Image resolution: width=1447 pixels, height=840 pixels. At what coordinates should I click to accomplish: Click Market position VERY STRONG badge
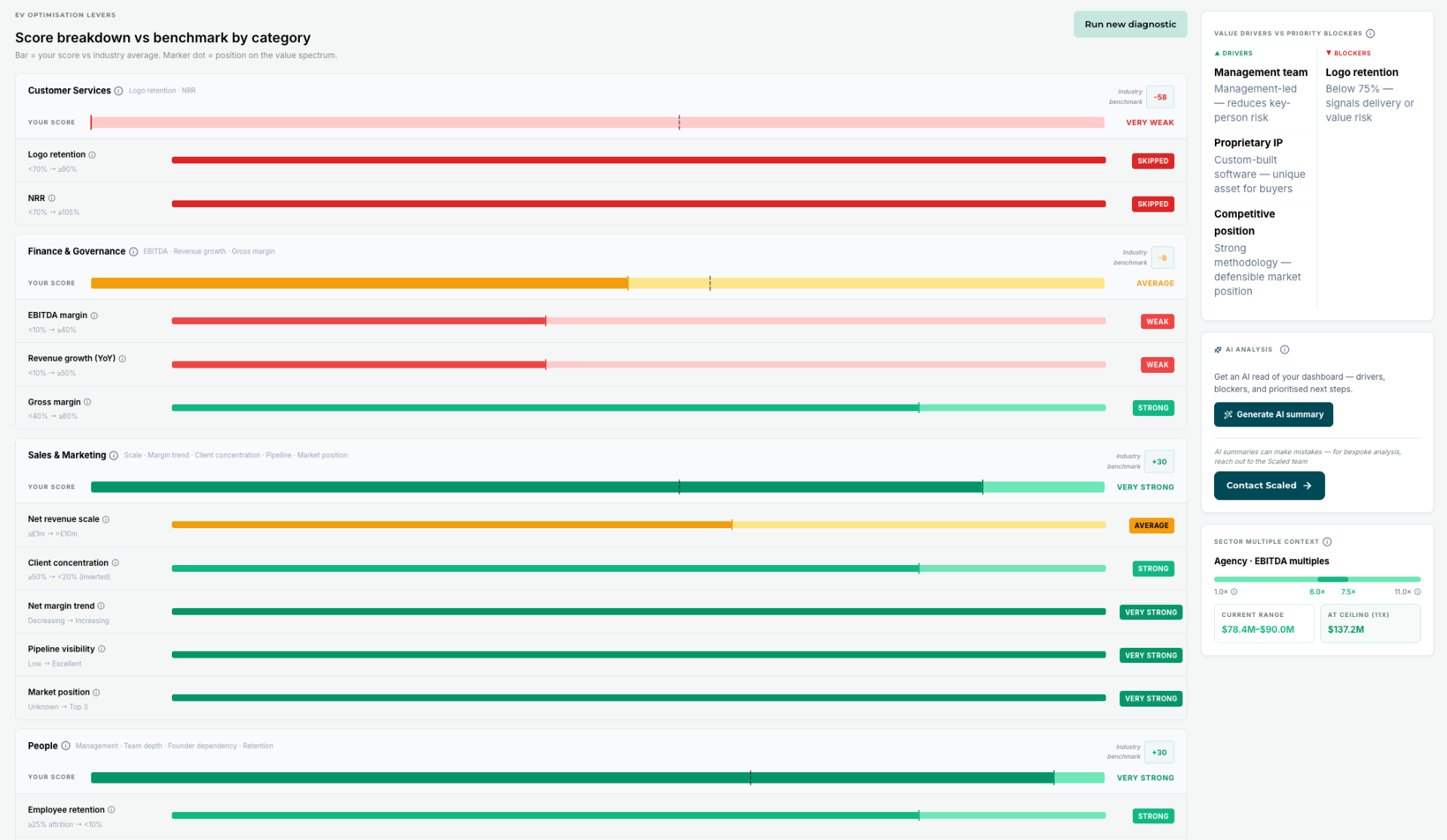1151,698
